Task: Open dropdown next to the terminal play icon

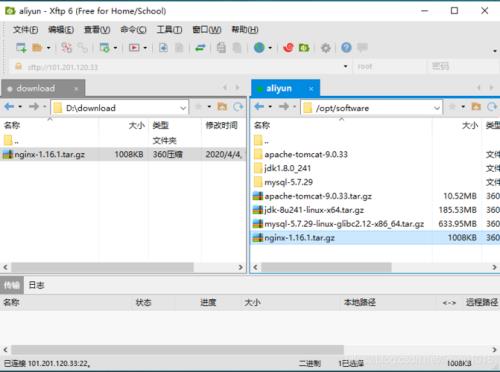Action: (x=145, y=48)
